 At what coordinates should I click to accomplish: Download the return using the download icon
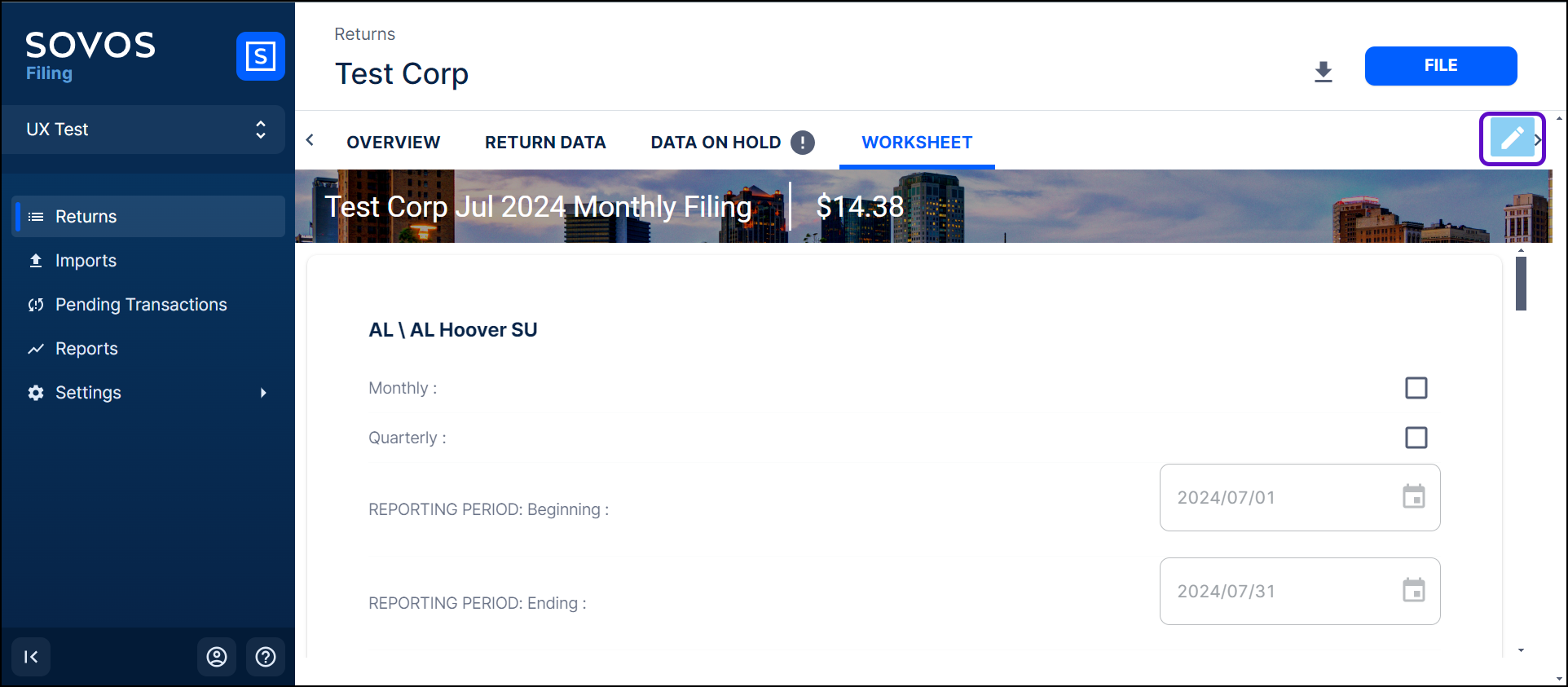click(x=1324, y=72)
